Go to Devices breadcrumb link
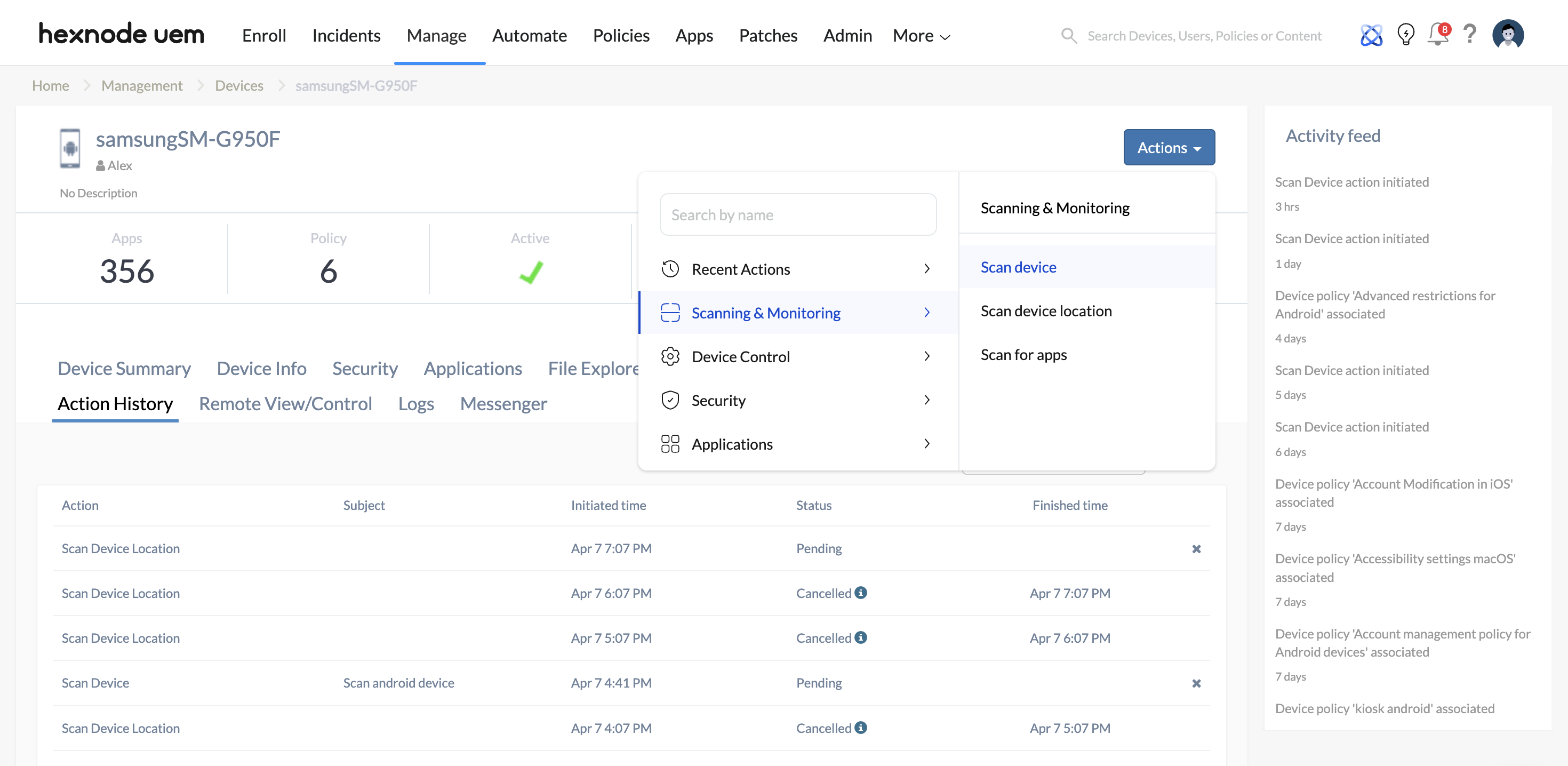This screenshot has height=766, width=1568. point(238,86)
